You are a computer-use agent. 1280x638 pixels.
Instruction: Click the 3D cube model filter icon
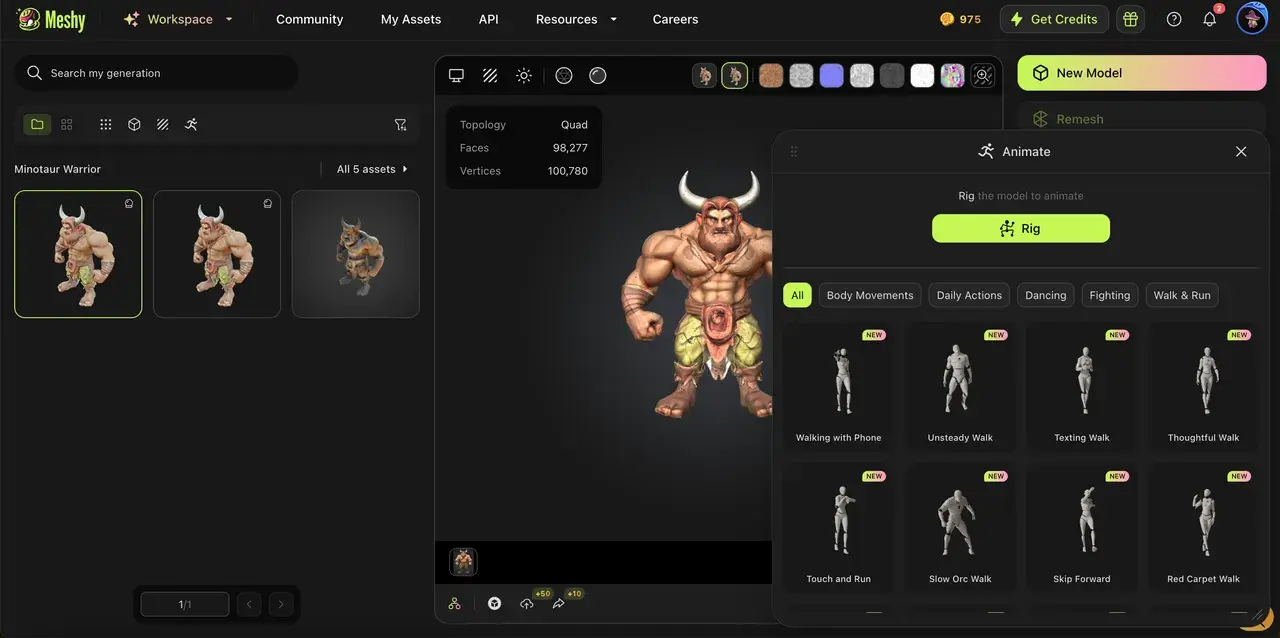click(134, 125)
